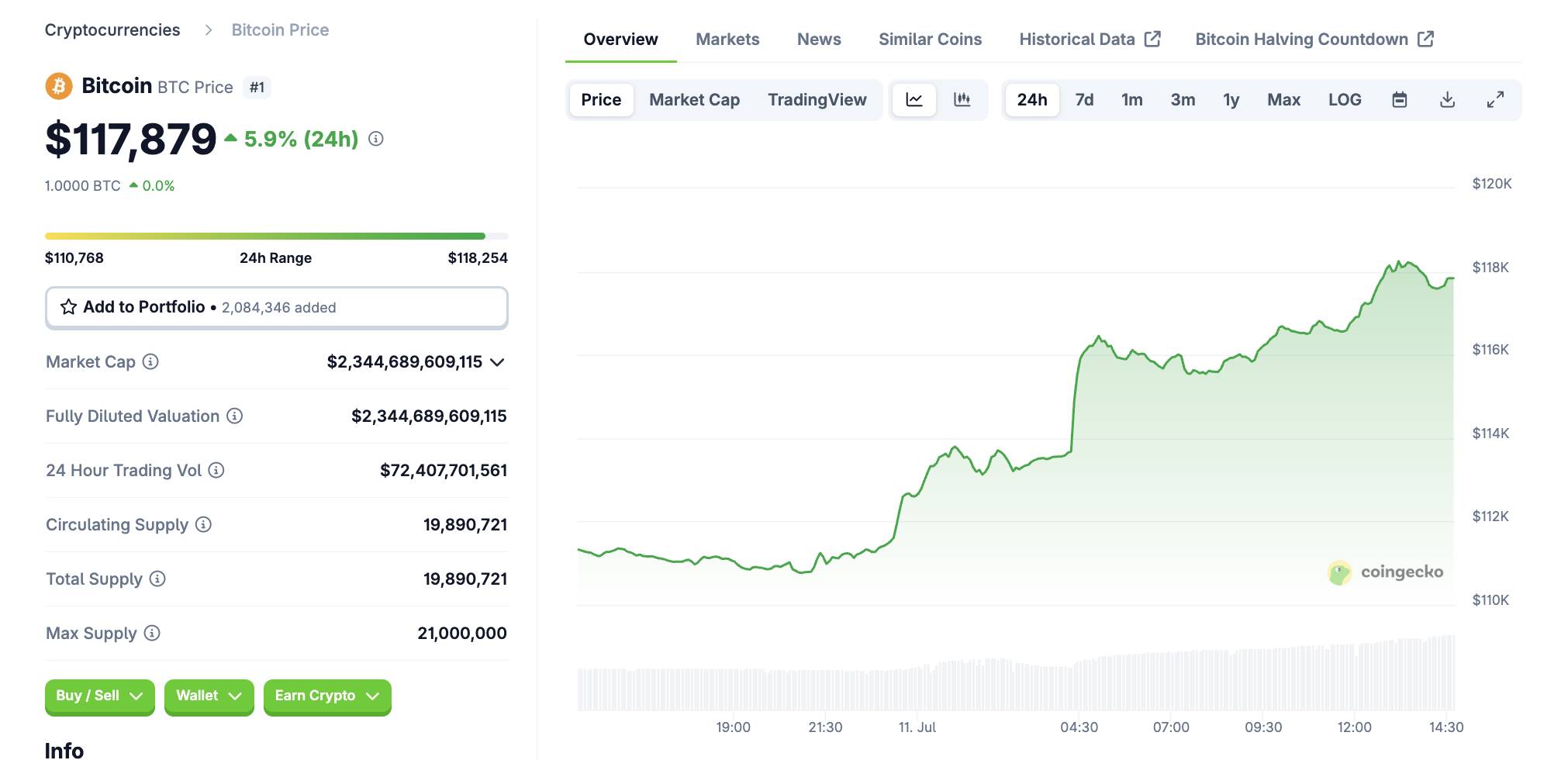1568x760 pixels.
Task: Open the News tab
Action: (x=819, y=39)
